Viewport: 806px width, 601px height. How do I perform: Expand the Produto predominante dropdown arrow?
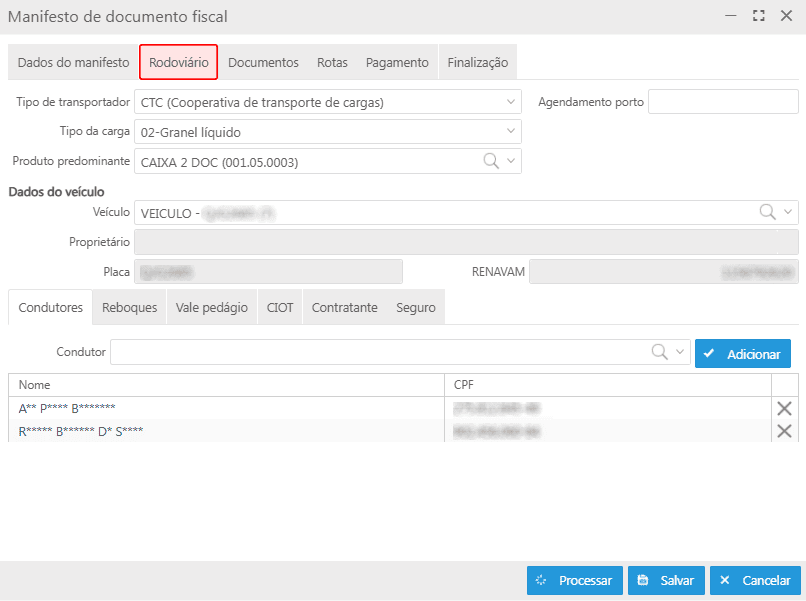coord(511,161)
